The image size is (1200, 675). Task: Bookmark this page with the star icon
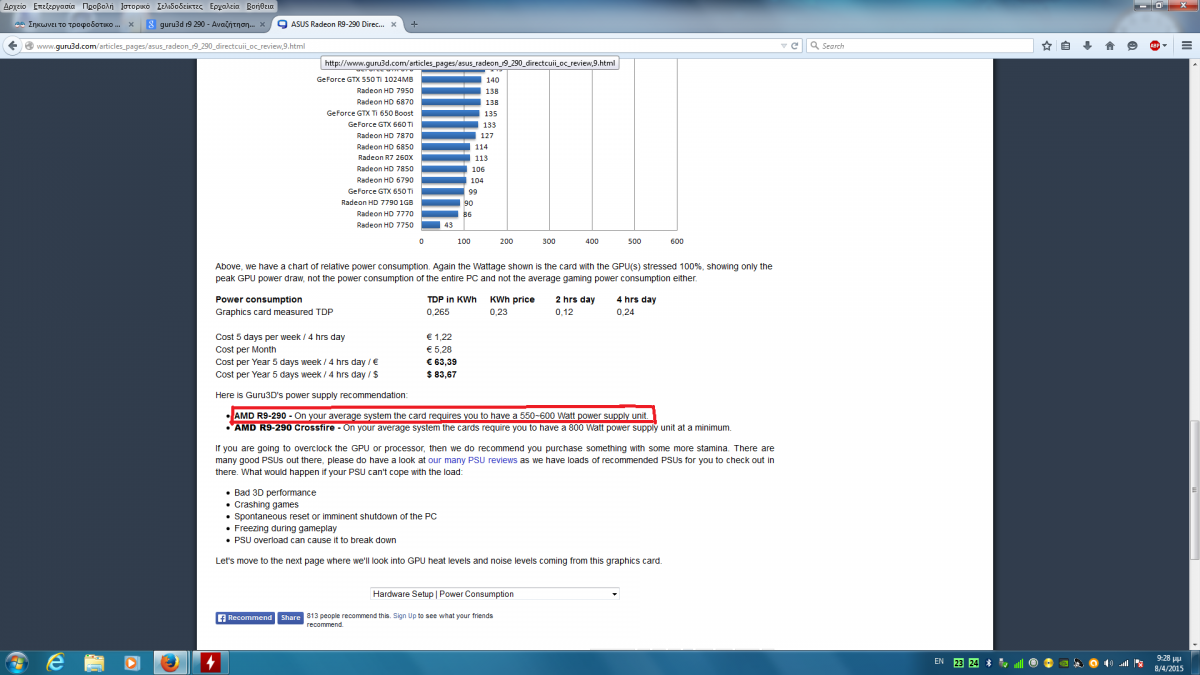[1046, 45]
